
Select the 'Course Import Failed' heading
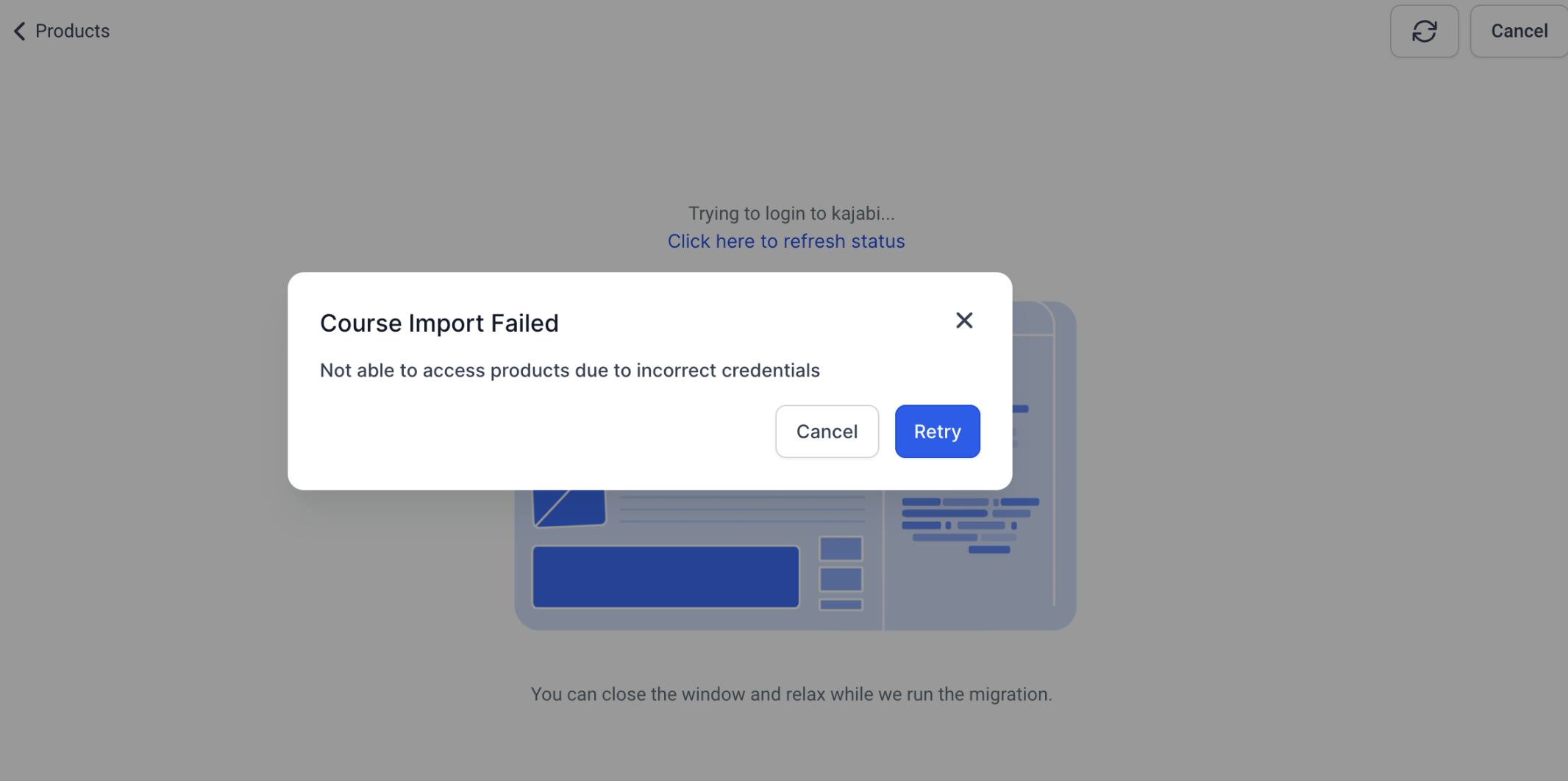(x=439, y=323)
